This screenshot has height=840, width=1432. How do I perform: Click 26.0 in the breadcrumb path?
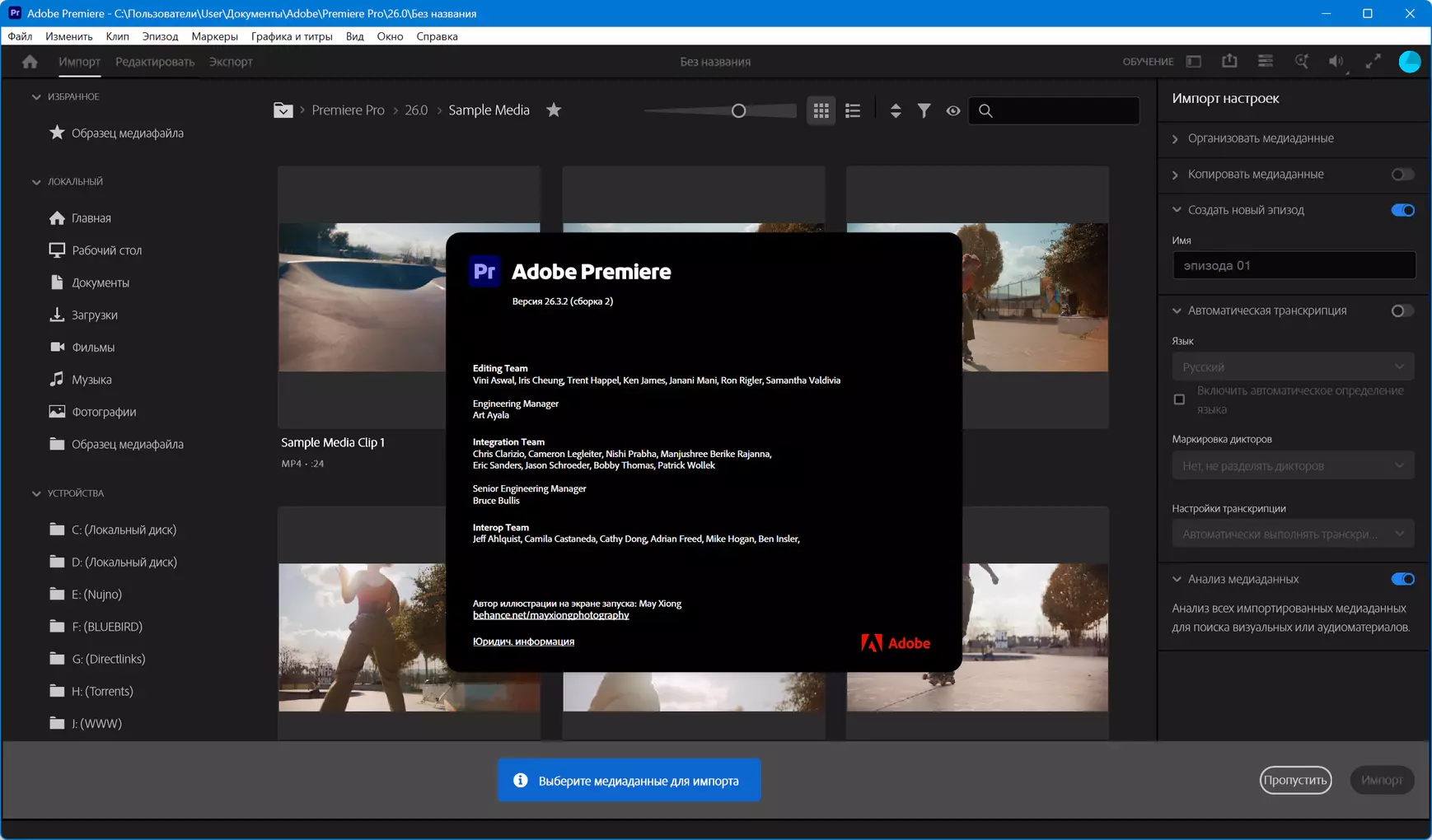click(x=416, y=110)
